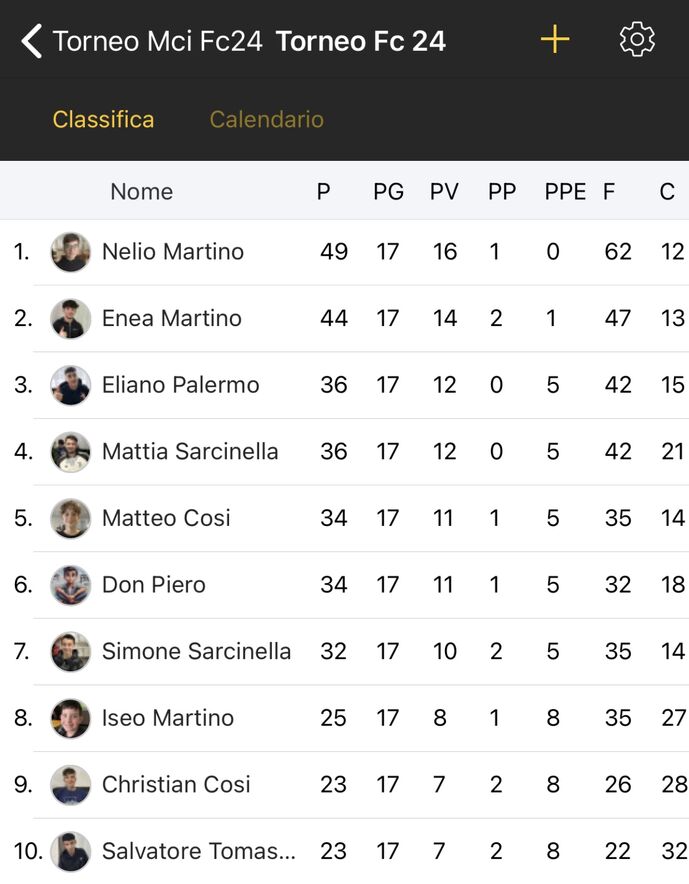Tap the yellow plus add icon
Screen dimensions: 689x884
pos(554,40)
